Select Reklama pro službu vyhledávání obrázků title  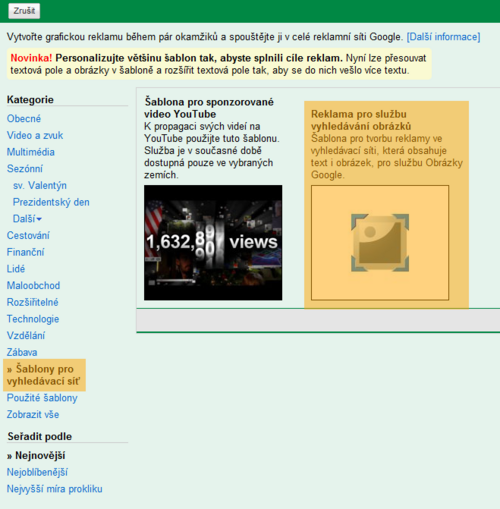tap(361, 120)
